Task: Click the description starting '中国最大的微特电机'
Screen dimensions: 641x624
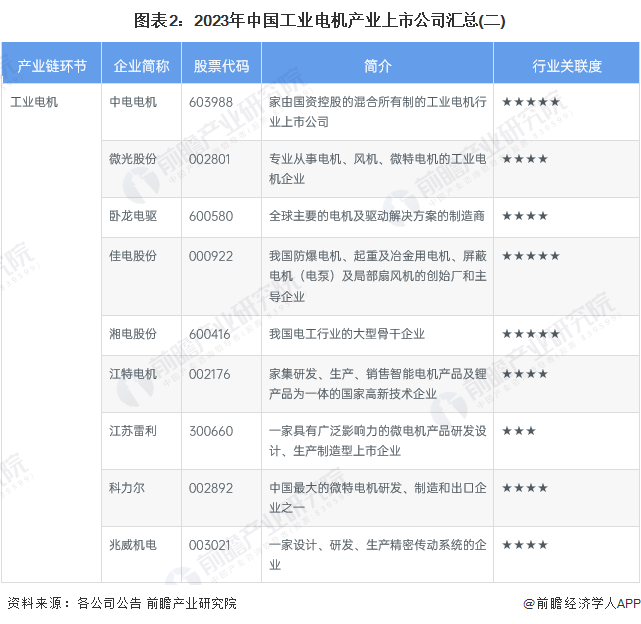Action: (x=377, y=497)
